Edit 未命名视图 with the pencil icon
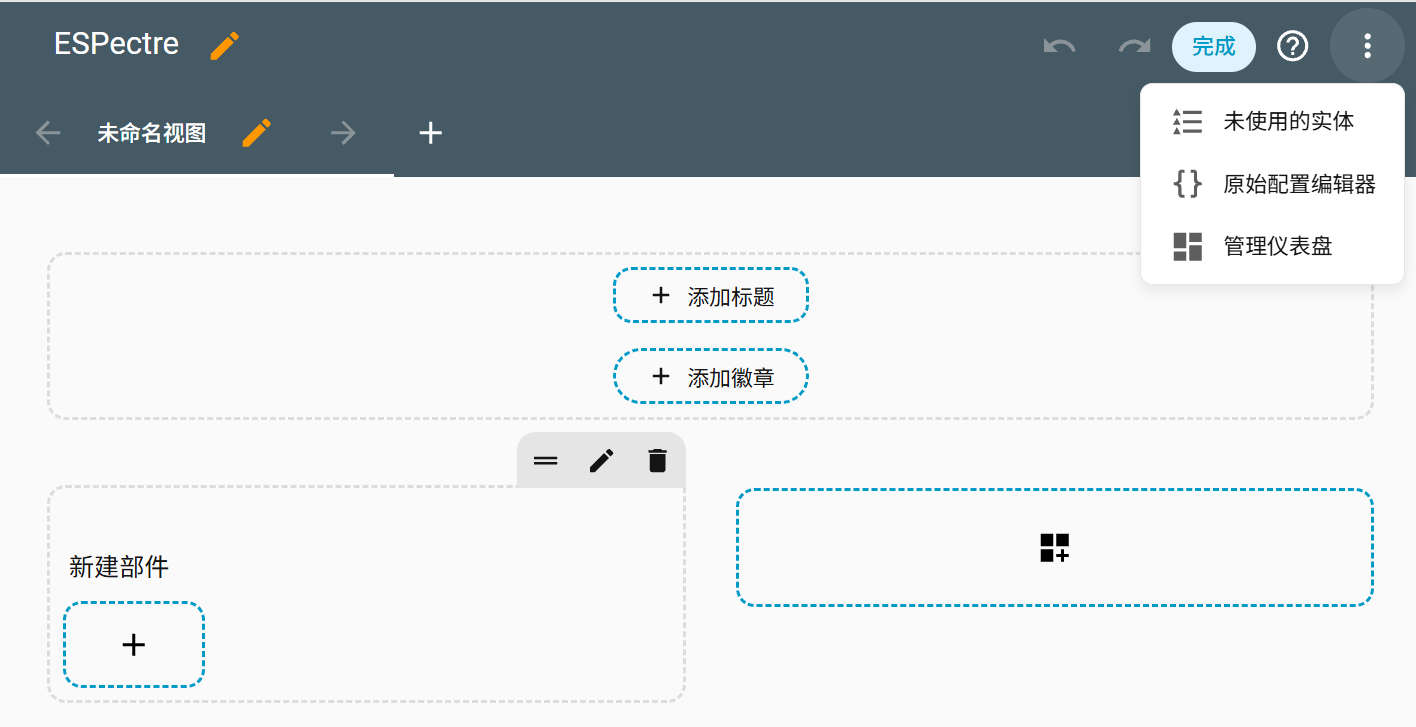The image size is (1416, 727). (257, 133)
